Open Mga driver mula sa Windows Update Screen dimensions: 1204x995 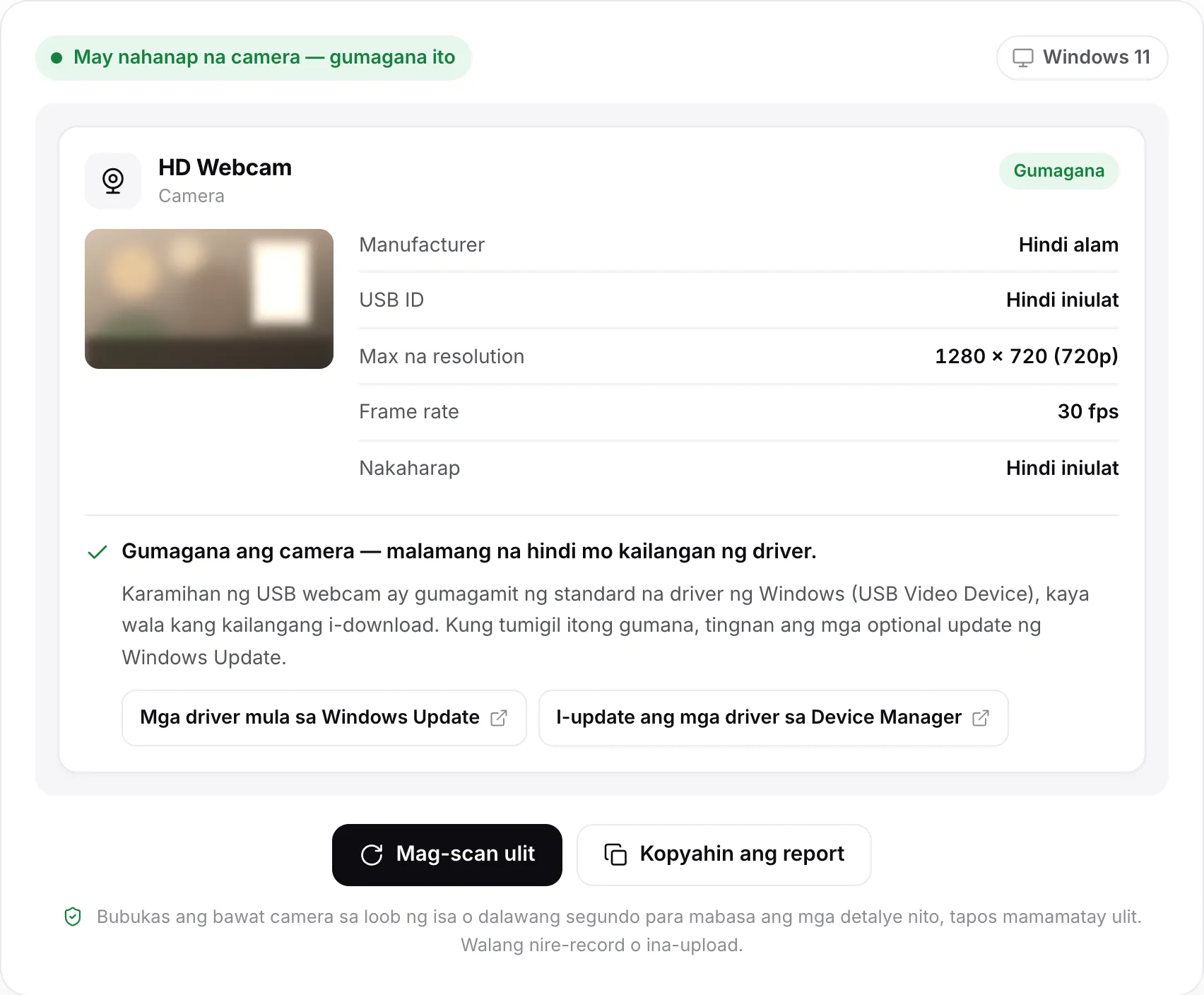pyautogui.click(x=324, y=718)
